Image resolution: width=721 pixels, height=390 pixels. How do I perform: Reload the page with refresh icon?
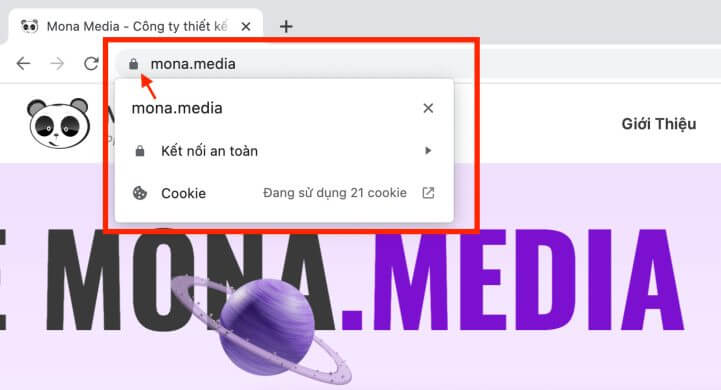[x=91, y=63]
